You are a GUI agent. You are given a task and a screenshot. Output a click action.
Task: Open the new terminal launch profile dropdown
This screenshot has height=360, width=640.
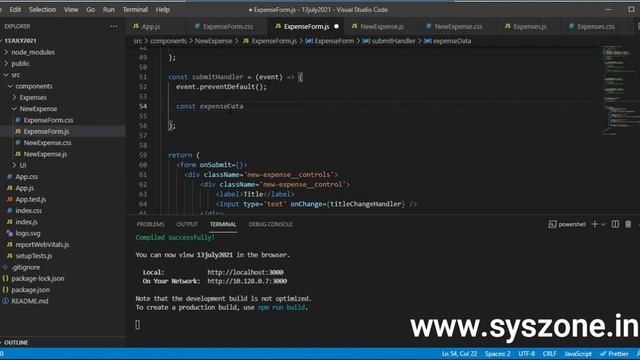pos(603,224)
